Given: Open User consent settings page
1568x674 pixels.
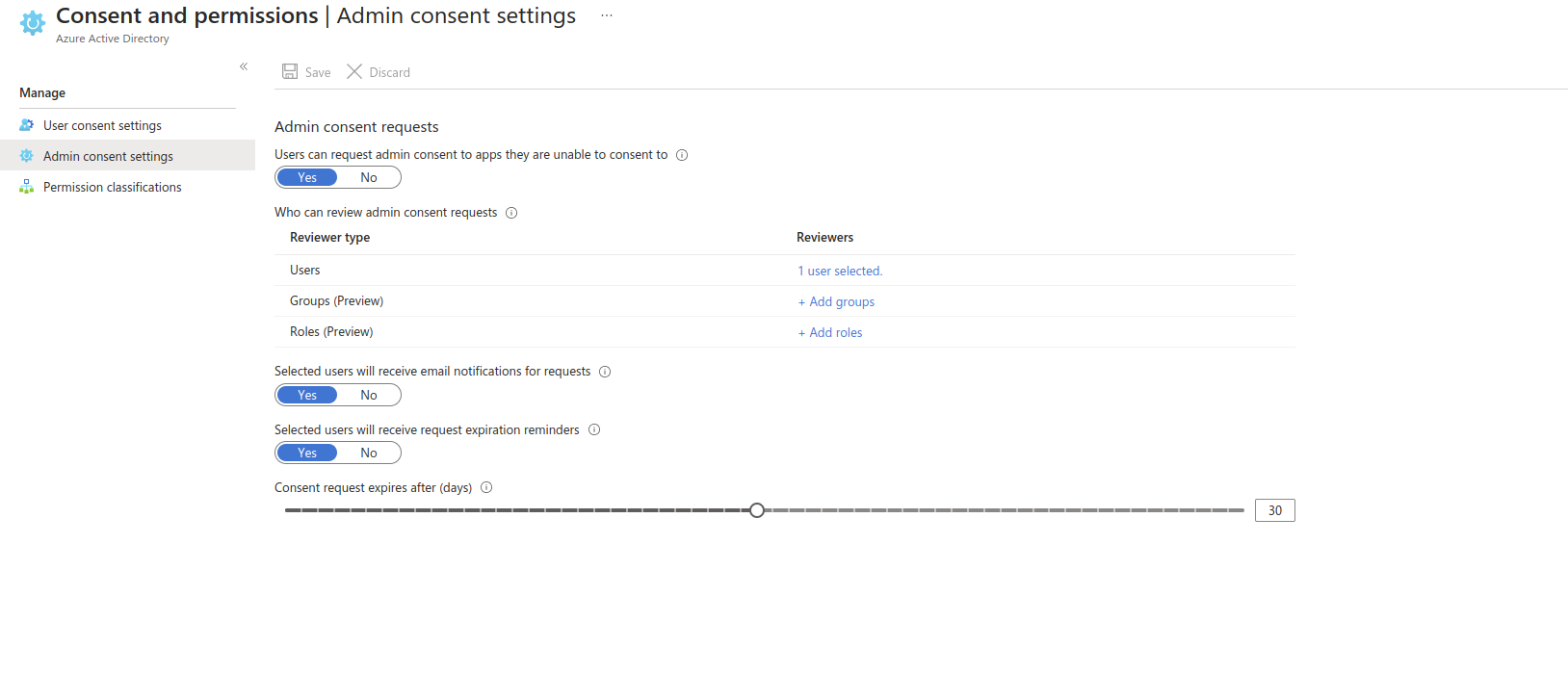Looking at the screenshot, I should 102,126.
